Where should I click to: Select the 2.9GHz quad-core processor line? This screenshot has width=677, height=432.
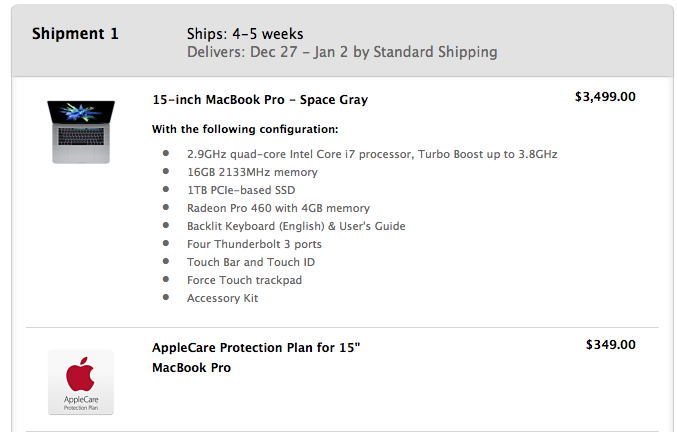[x=372, y=154]
